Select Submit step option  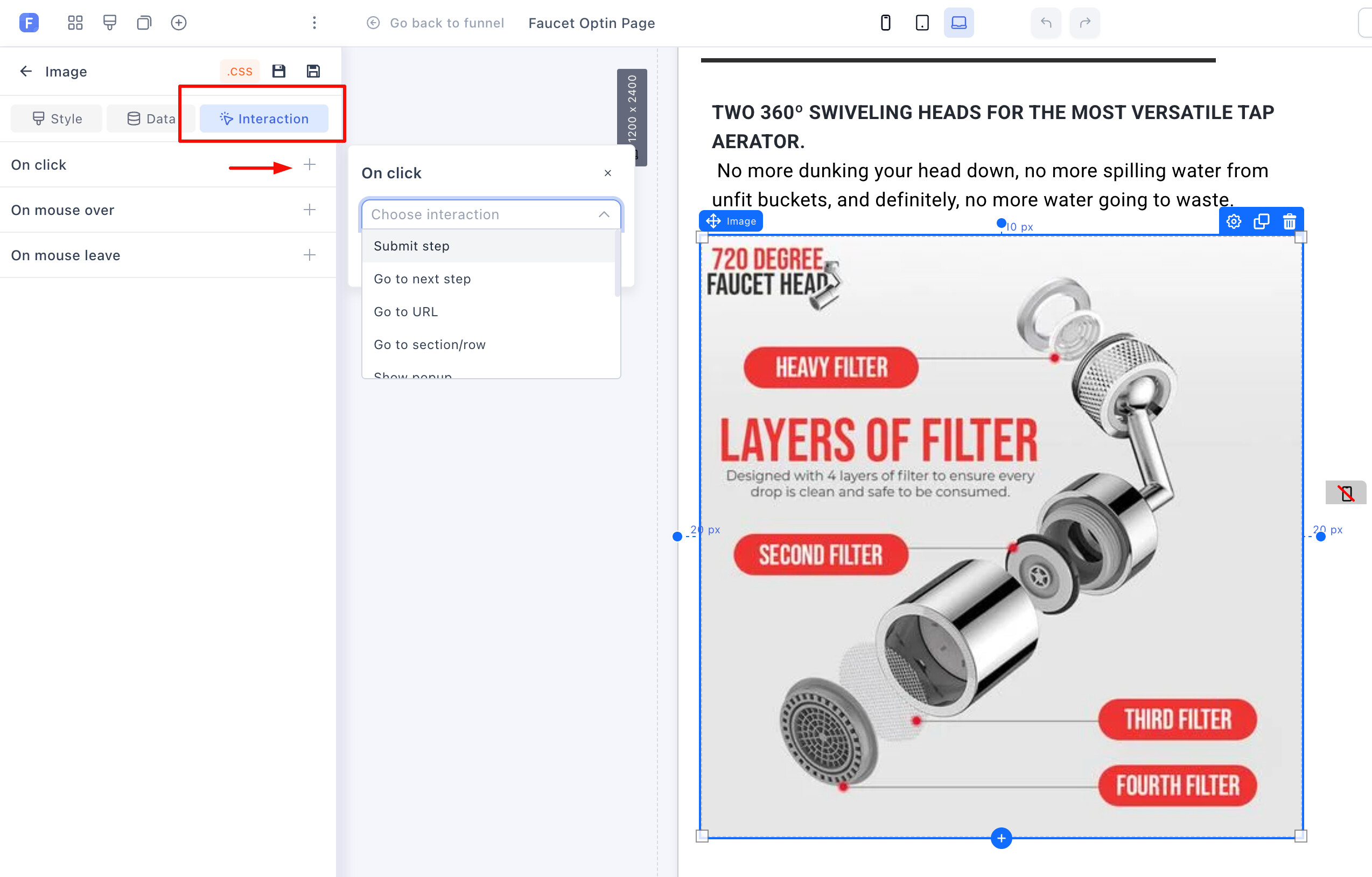pos(489,246)
